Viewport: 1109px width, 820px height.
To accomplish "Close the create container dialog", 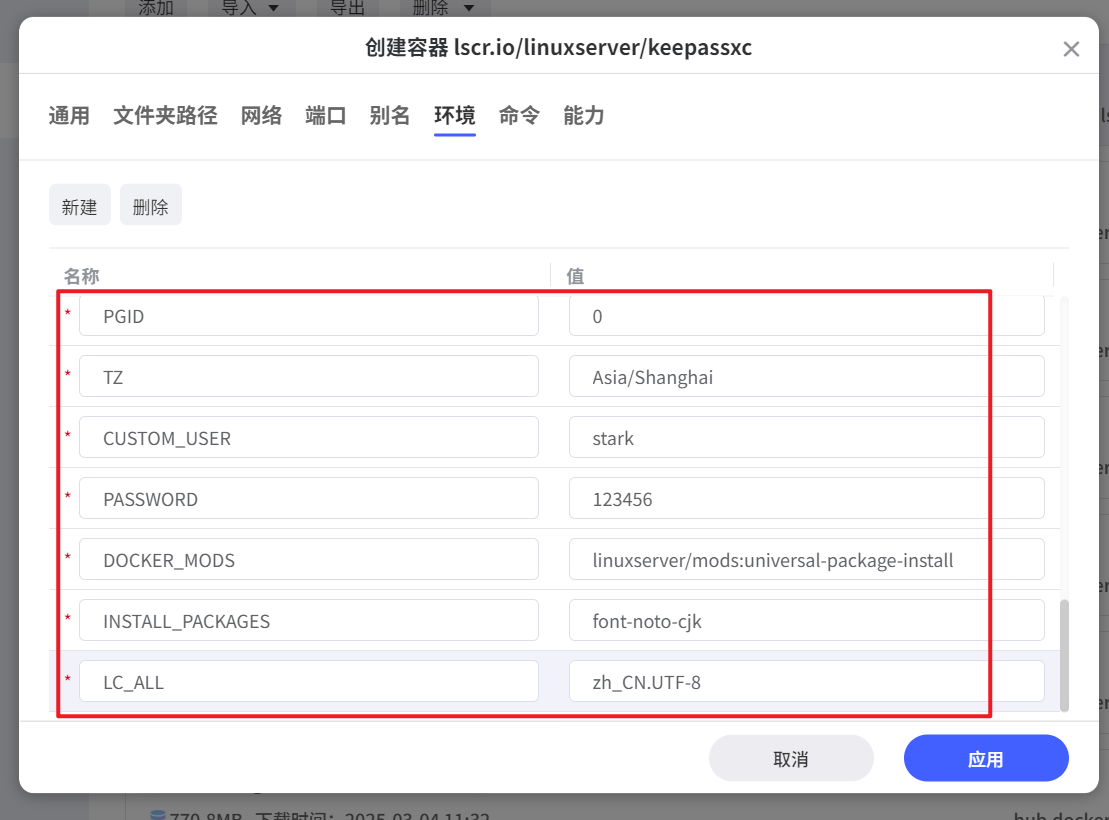I will pyautogui.click(x=1071, y=49).
